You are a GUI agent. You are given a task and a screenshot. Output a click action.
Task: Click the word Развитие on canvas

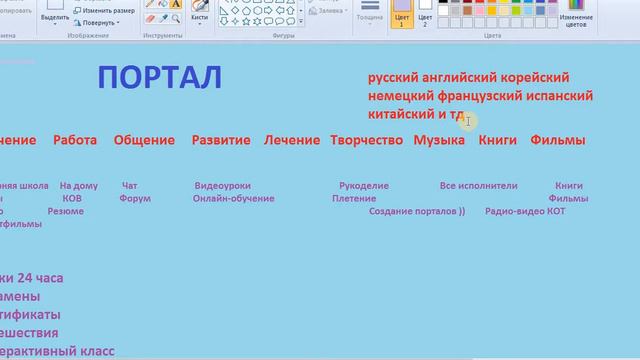point(221,140)
